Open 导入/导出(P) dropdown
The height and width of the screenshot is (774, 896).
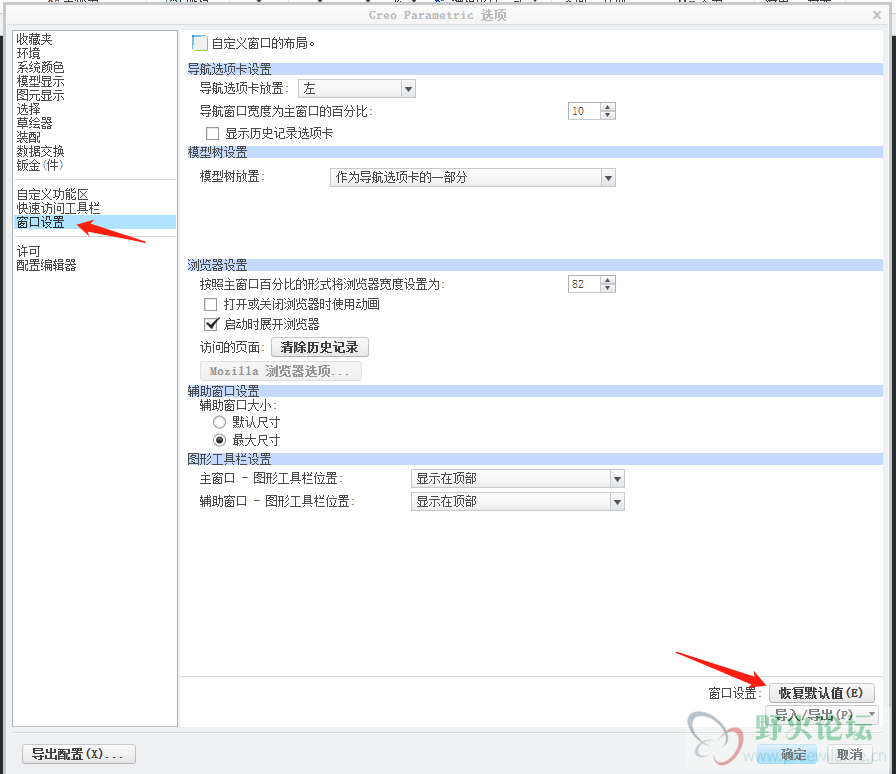point(821,715)
